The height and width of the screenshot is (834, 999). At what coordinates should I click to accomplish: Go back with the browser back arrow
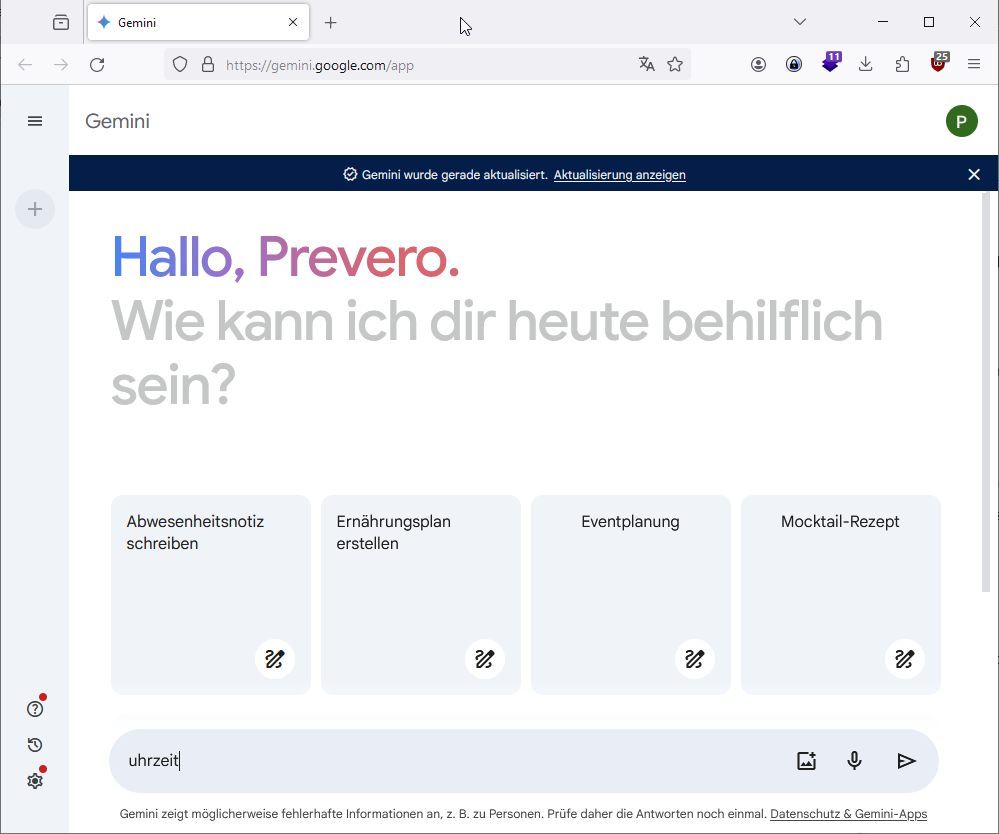point(25,64)
